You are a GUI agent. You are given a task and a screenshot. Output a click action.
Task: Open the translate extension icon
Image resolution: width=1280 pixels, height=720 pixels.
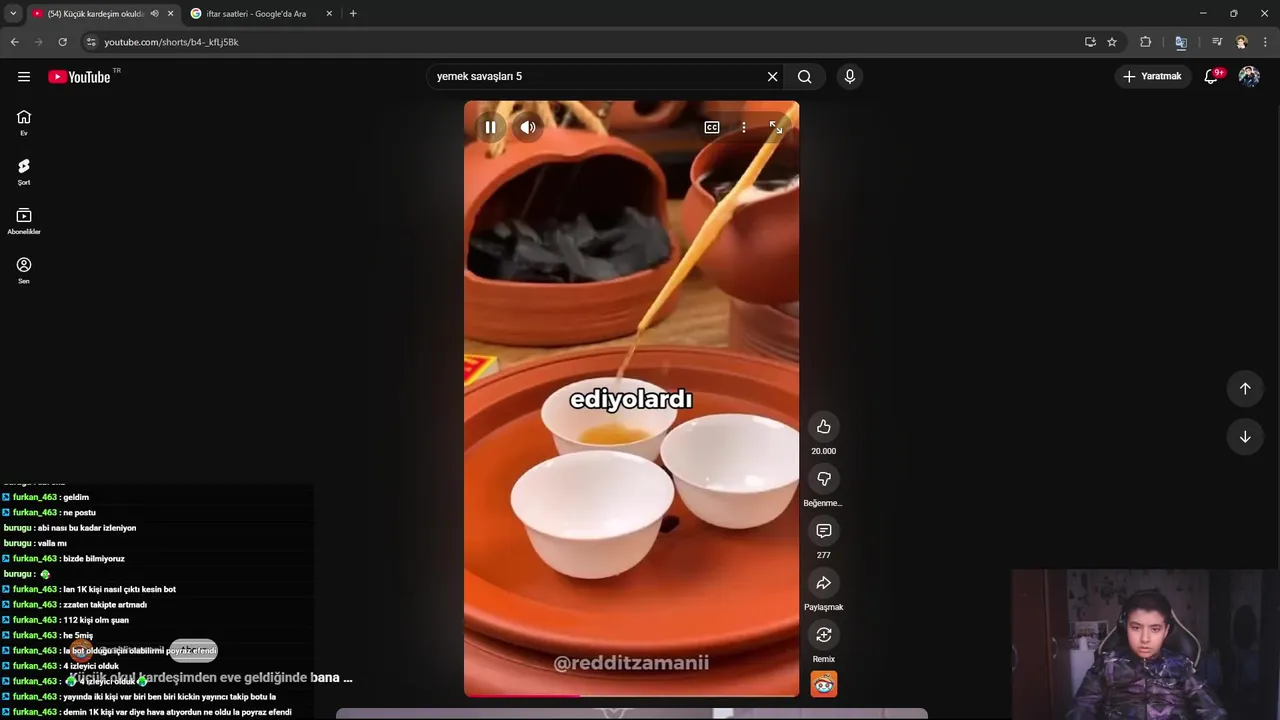pyautogui.click(x=1181, y=42)
